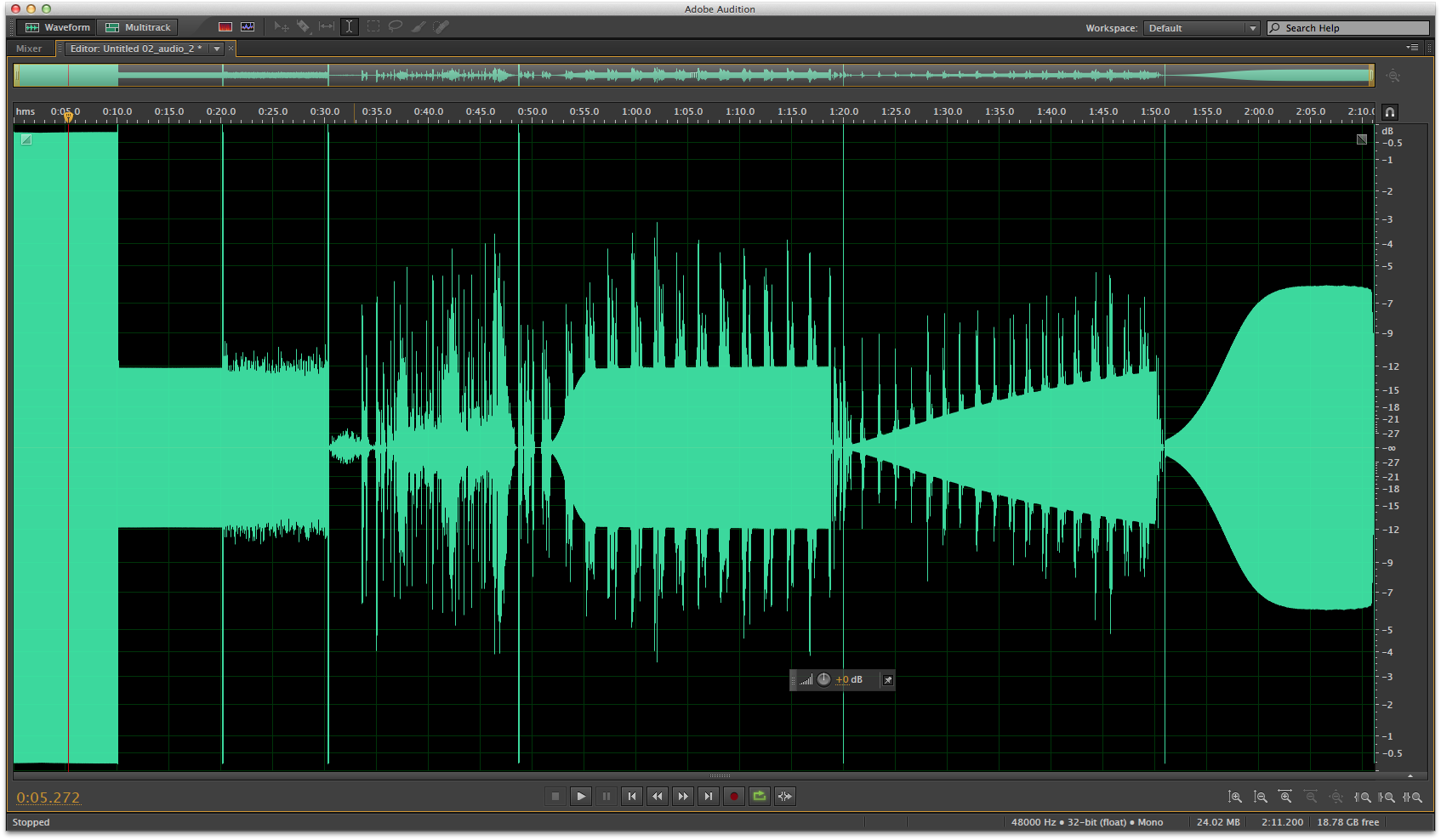Viewport: 1441px width, 840px height.
Task: Move playhead to previous marker
Action: pyautogui.click(x=632, y=797)
